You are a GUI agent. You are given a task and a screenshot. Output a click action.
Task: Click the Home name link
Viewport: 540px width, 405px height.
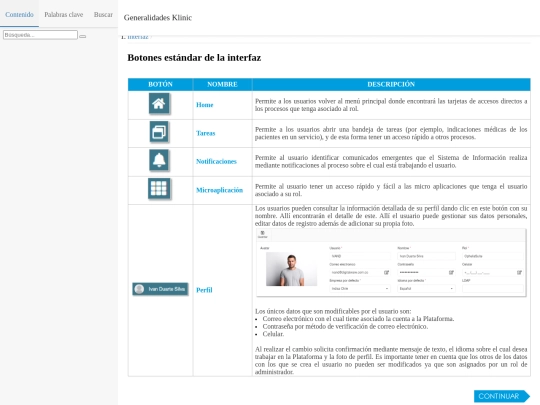[x=205, y=105]
